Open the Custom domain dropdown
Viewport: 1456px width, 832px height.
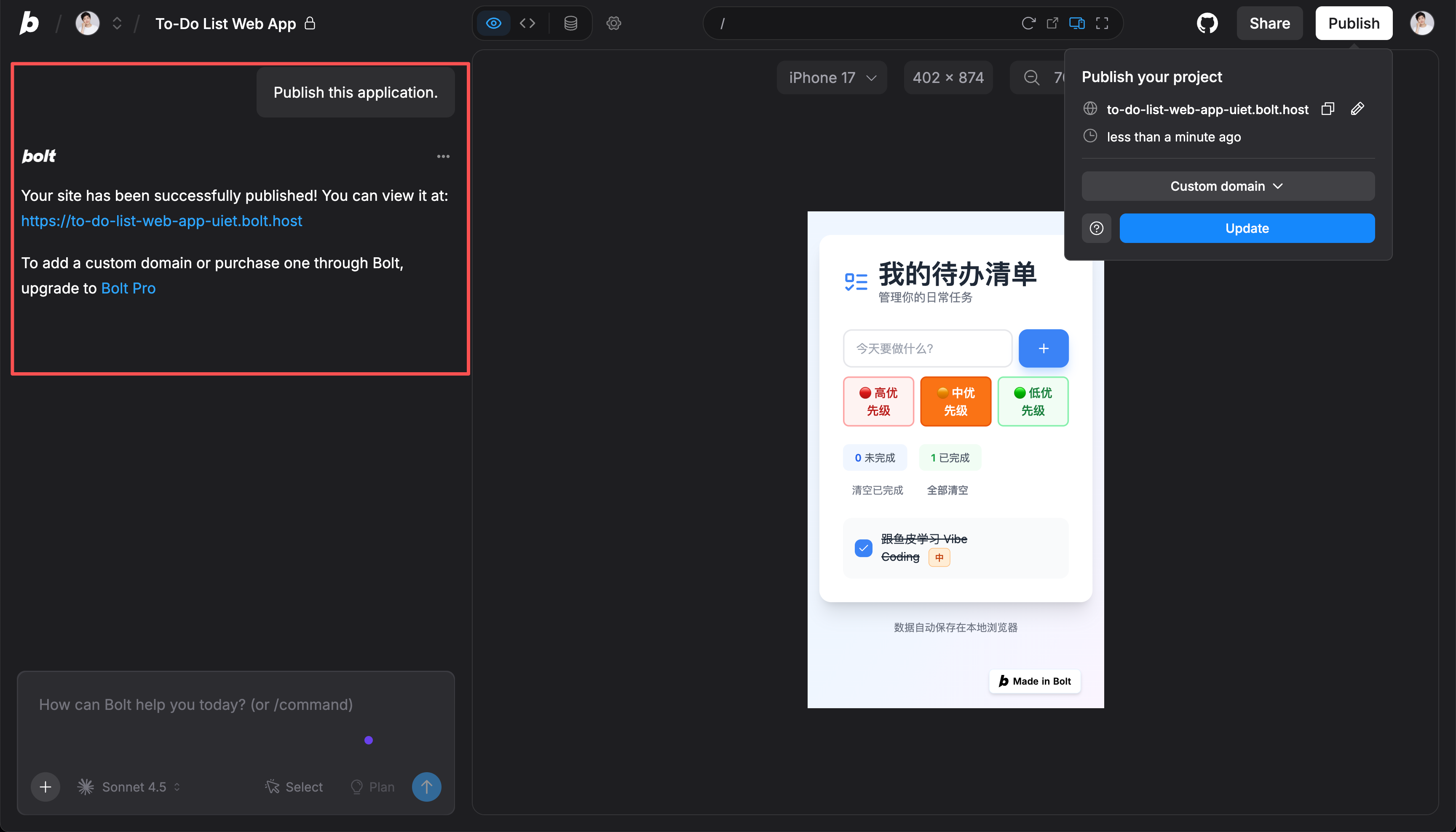pos(1227,186)
